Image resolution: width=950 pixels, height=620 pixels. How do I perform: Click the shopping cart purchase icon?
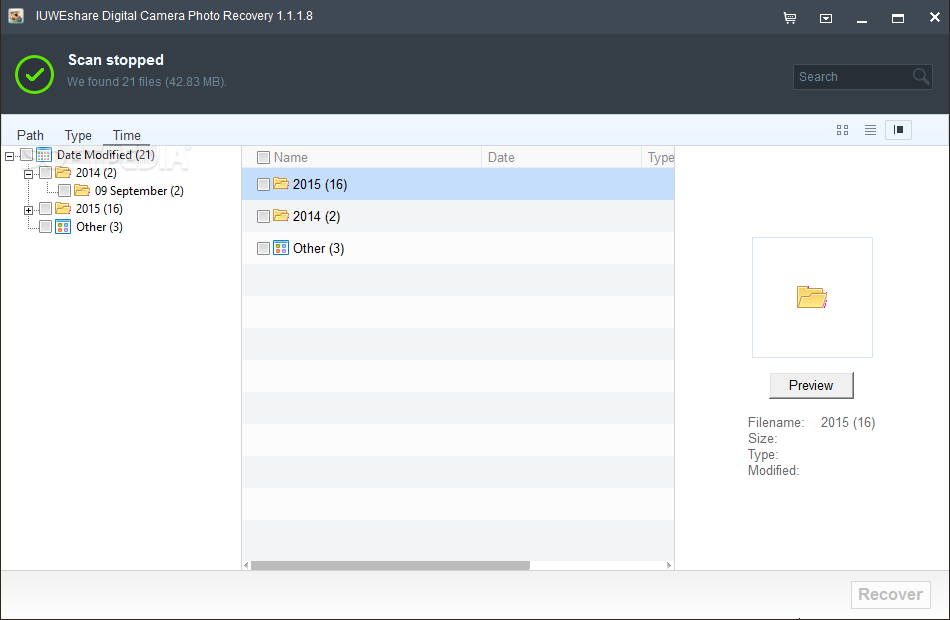click(x=789, y=18)
